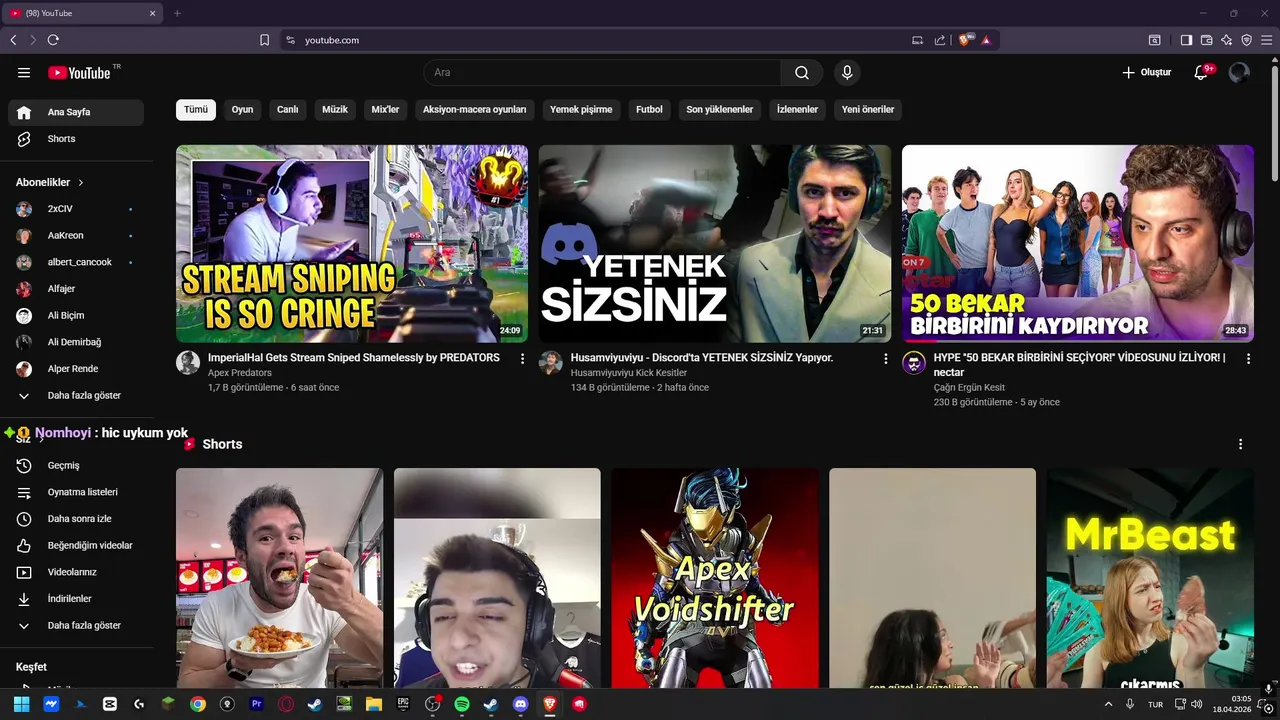Open the YouTube hamburger guide menu

click(24, 72)
